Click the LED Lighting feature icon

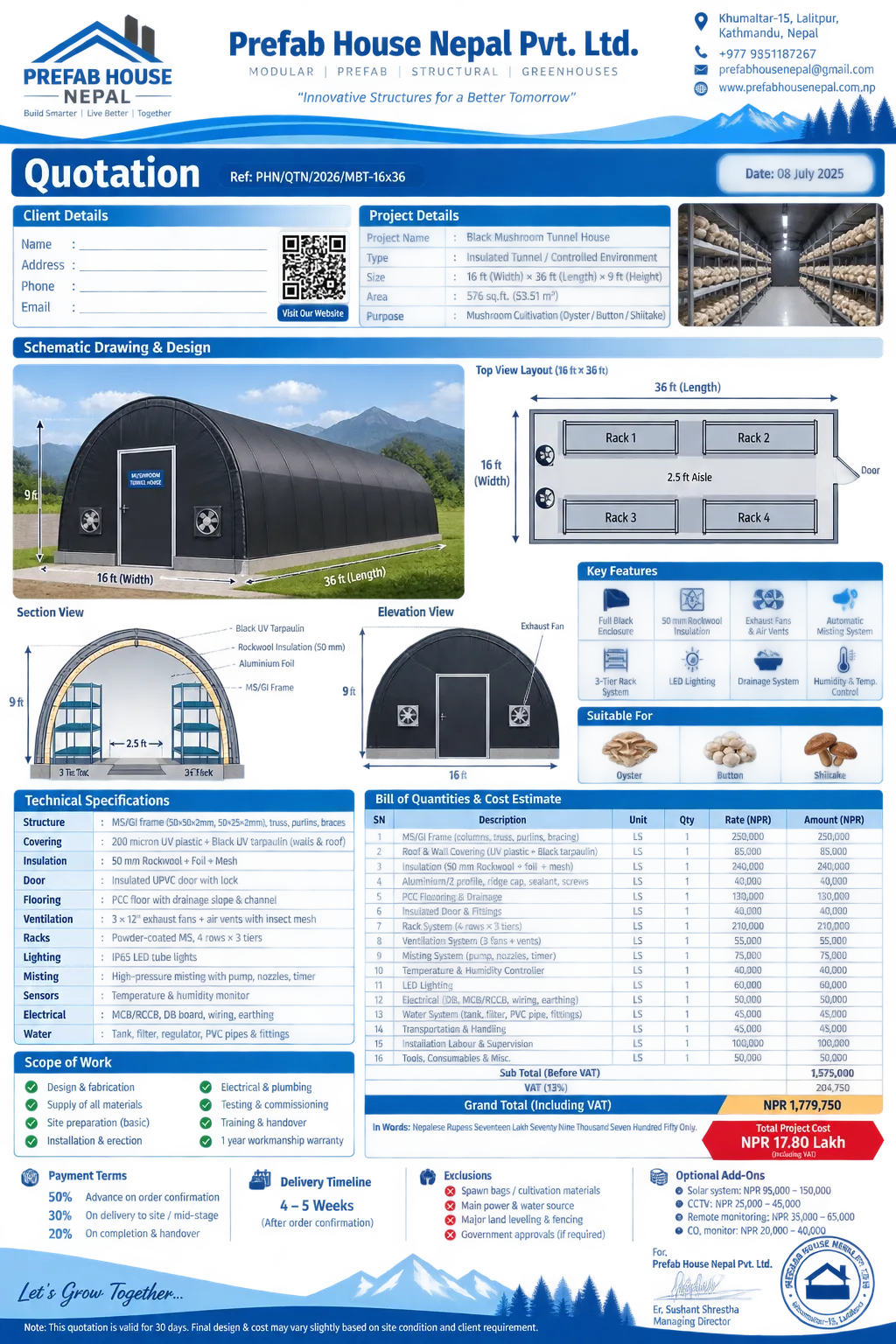click(x=692, y=660)
